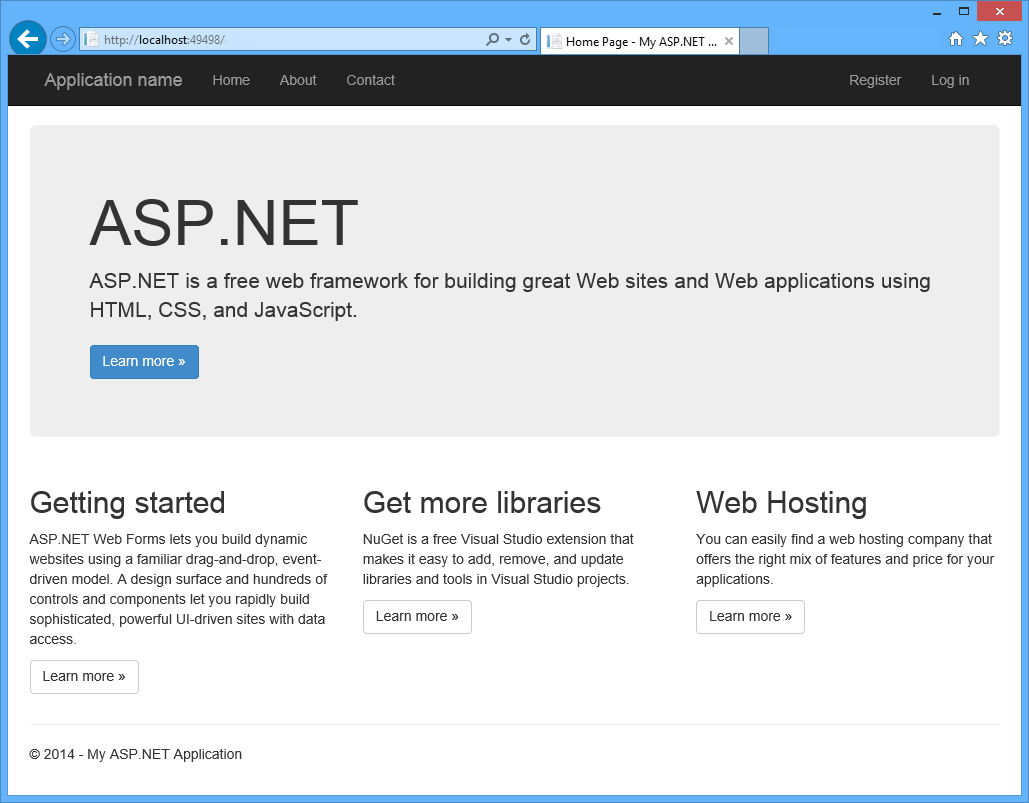Screen dimensions: 1029x803
Task: Click Learn more under Web Hosting
Action: [x=750, y=617]
